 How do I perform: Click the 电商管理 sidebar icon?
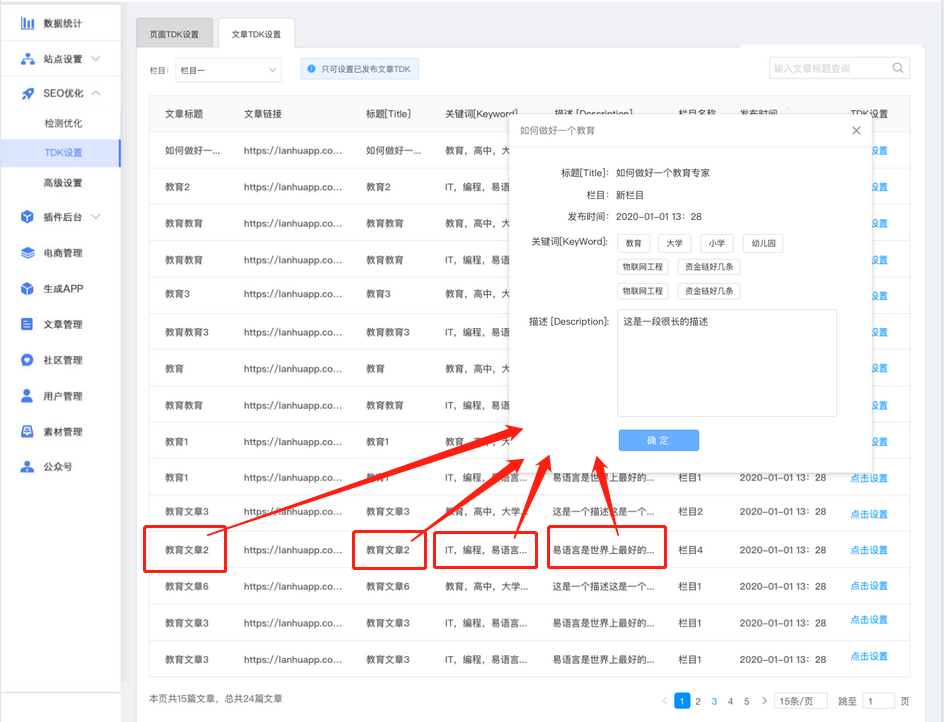(27, 253)
